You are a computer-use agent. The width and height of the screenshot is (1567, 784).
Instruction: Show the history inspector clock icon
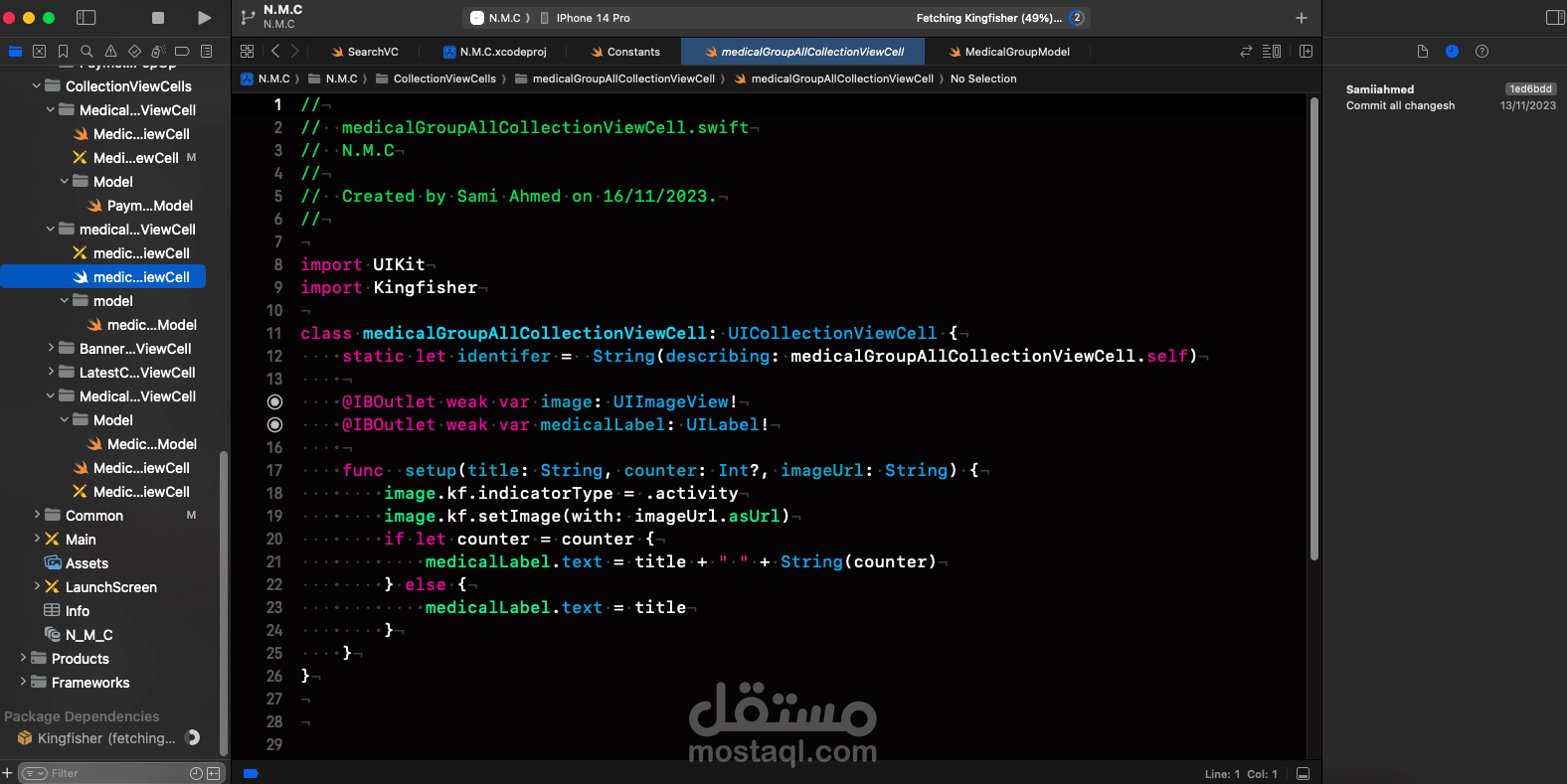[1452, 51]
